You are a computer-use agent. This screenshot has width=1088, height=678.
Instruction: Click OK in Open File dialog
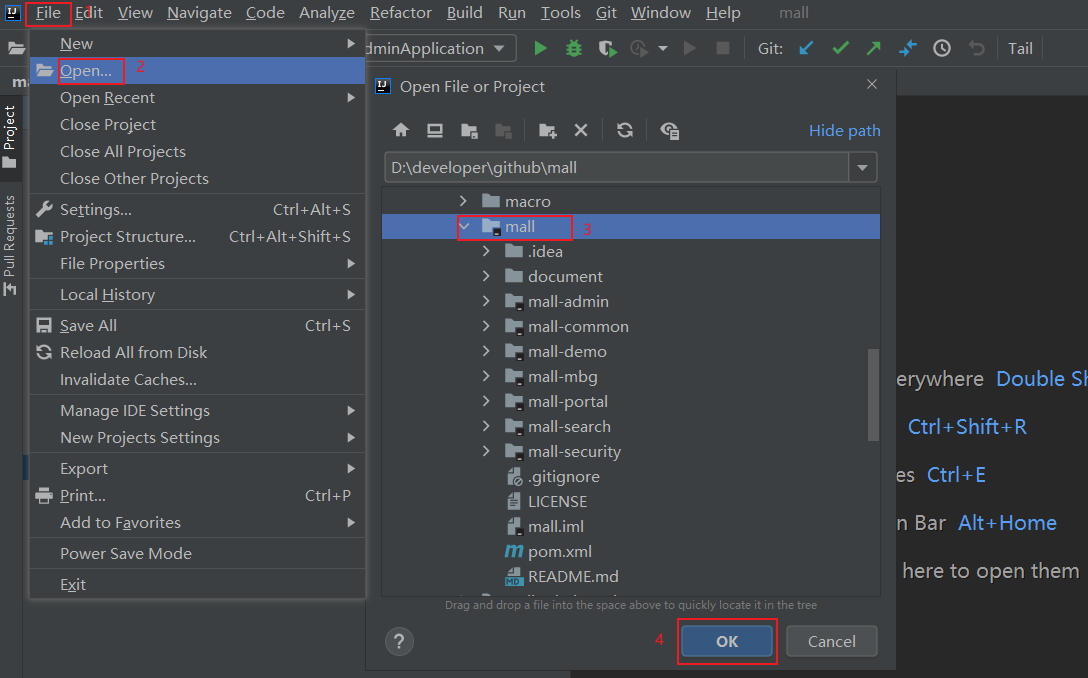pos(726,641)
